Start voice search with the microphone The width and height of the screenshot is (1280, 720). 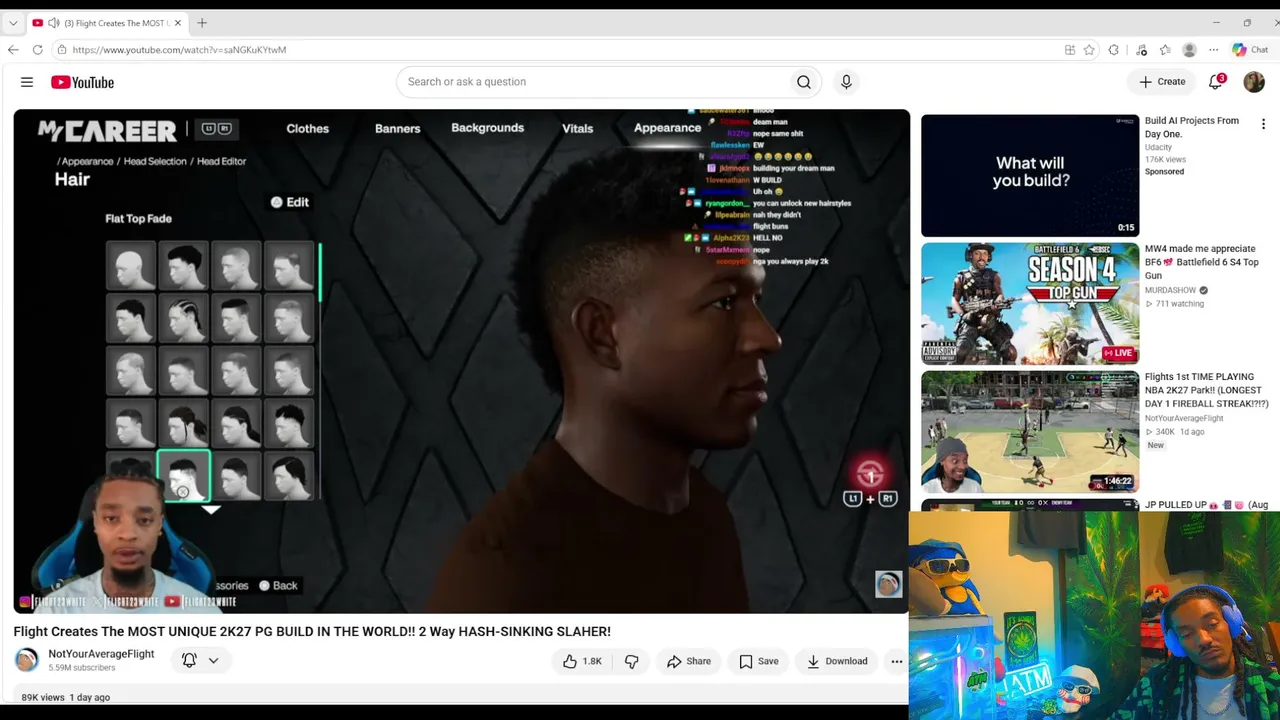(846, 82)
